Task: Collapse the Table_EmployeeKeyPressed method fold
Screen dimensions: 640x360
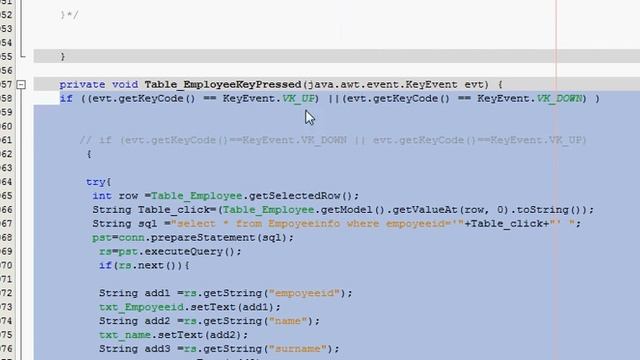Action: tap(21, 84)
